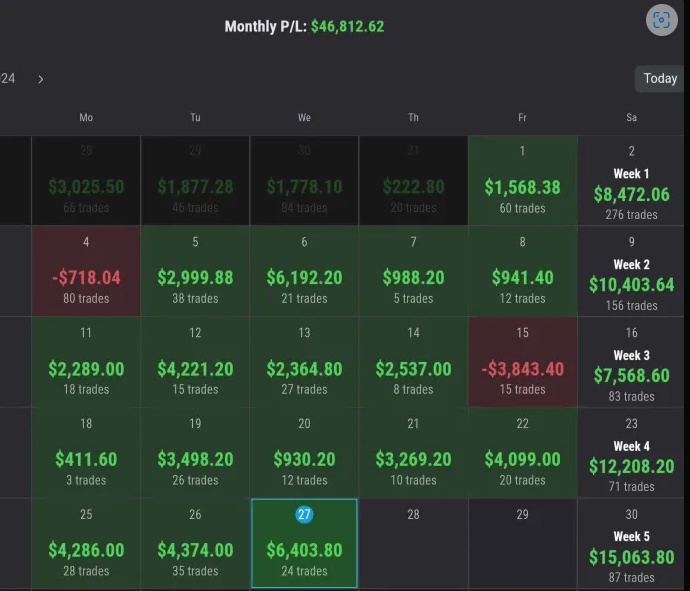
Task: Open Week 1 summary $8,472.06
Action: point(631,180)
